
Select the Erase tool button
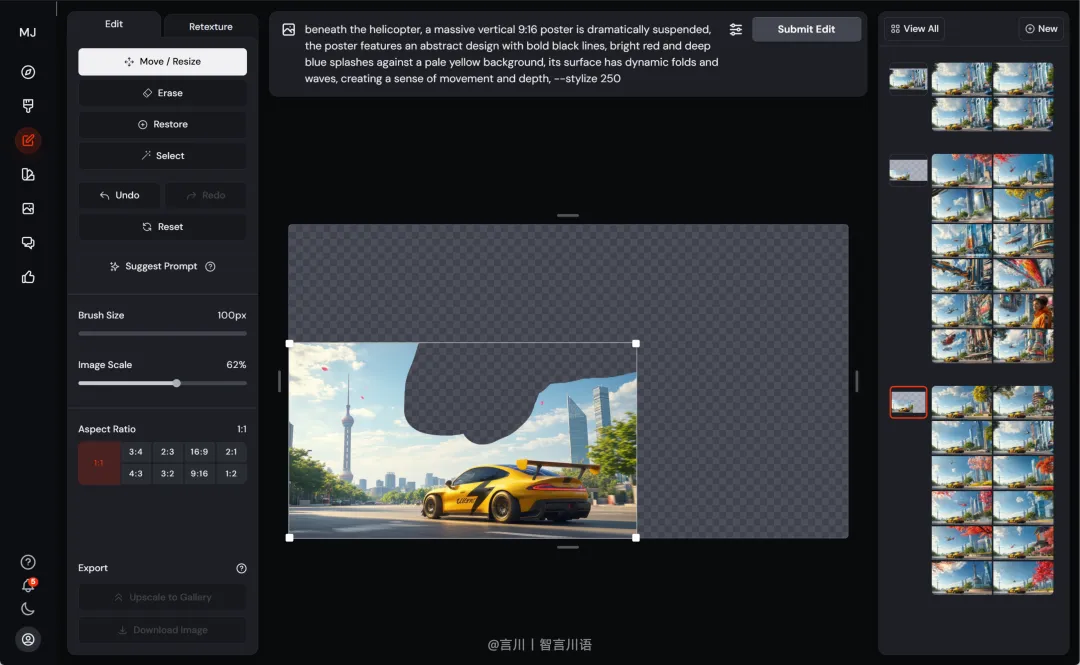click(x=163, y=93)
